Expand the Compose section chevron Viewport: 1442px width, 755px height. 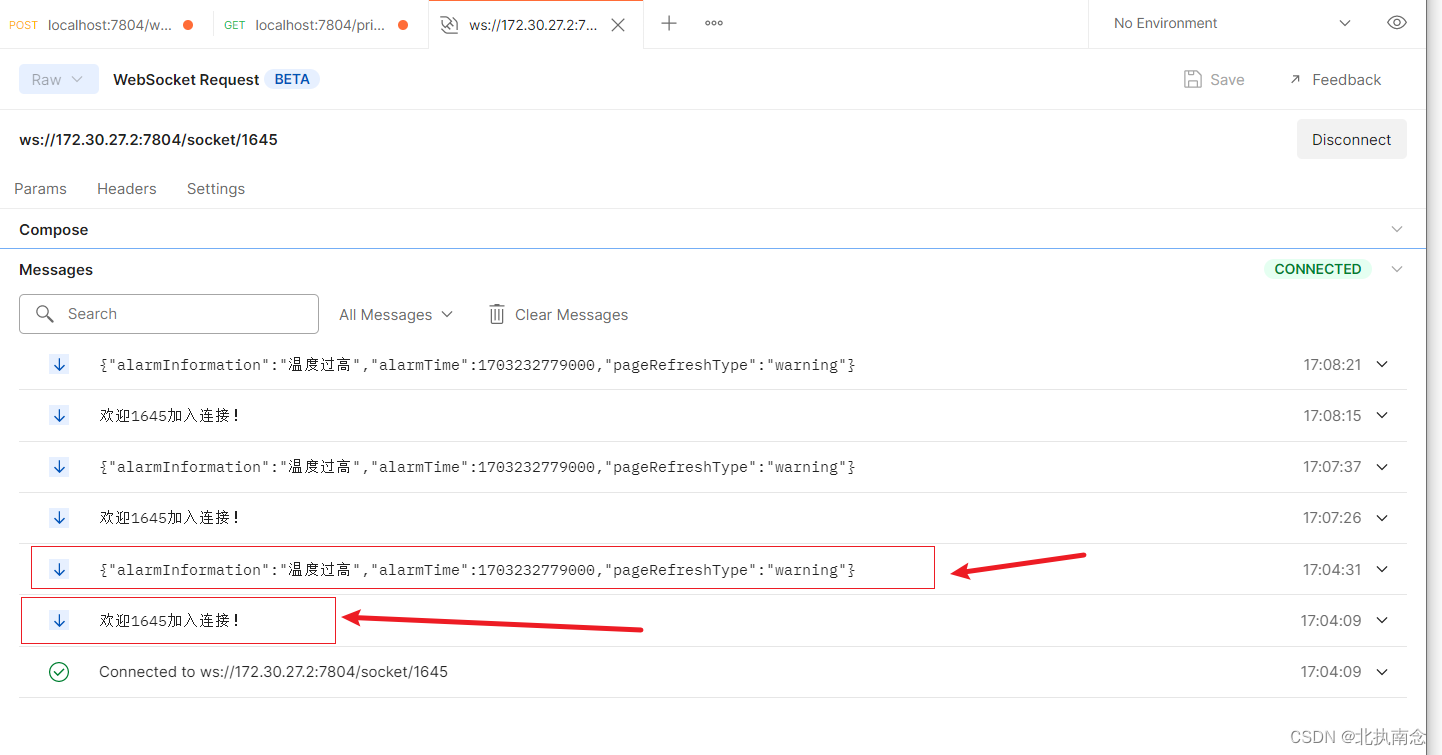click(1397, 229)
